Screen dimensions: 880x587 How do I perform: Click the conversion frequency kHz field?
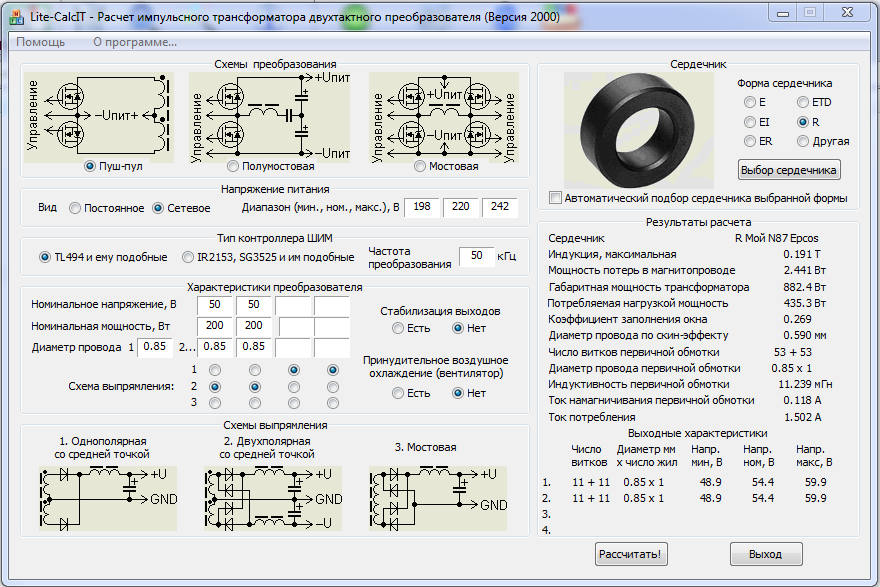point(475,256)
